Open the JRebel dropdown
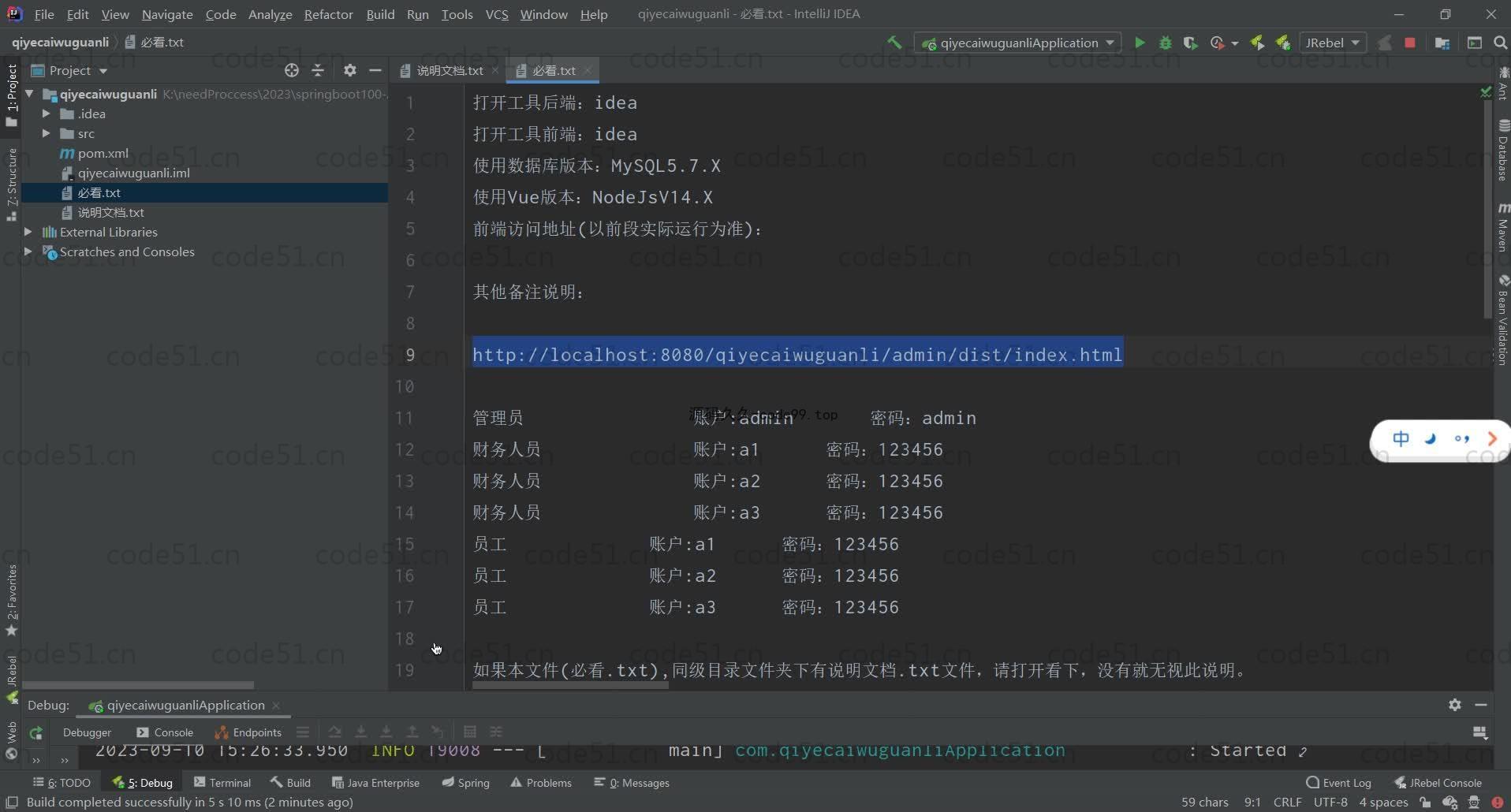This screenshot has height=812, width=1511. coord(1333,43)
